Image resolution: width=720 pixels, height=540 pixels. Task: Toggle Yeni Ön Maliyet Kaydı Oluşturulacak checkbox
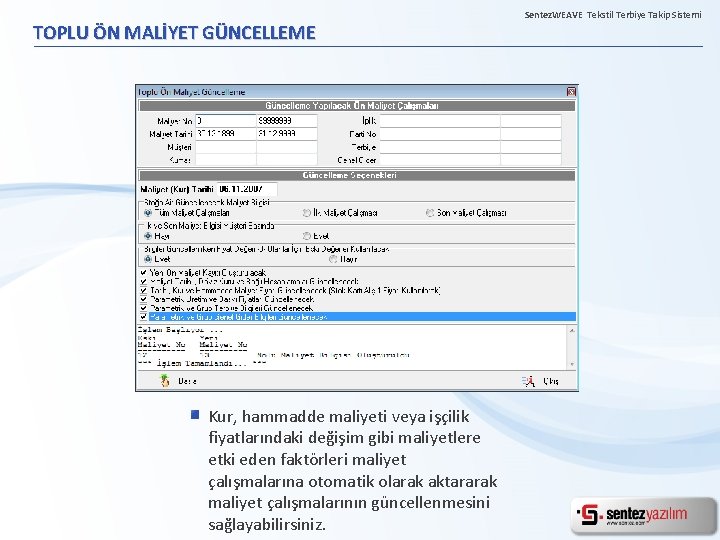(143, 273)
